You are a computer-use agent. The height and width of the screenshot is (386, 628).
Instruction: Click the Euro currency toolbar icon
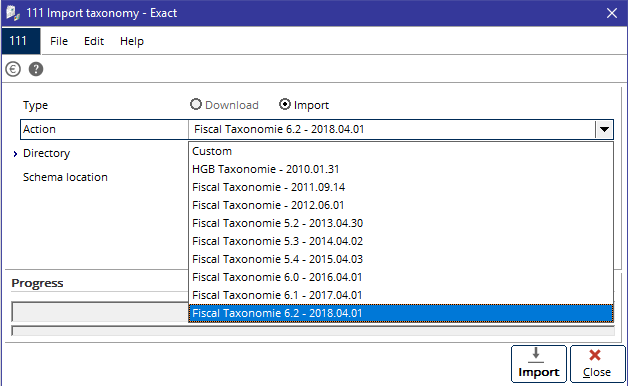[13, 69]
